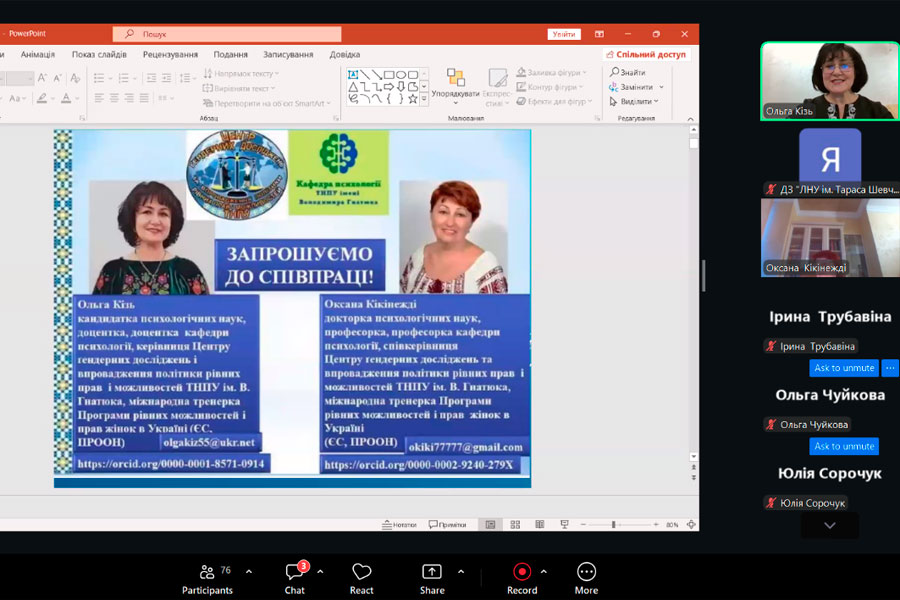Click the Спільний доступ share button
Viewport: 900px width, 600px height.
pyautogui.click(x=645, y=54)
